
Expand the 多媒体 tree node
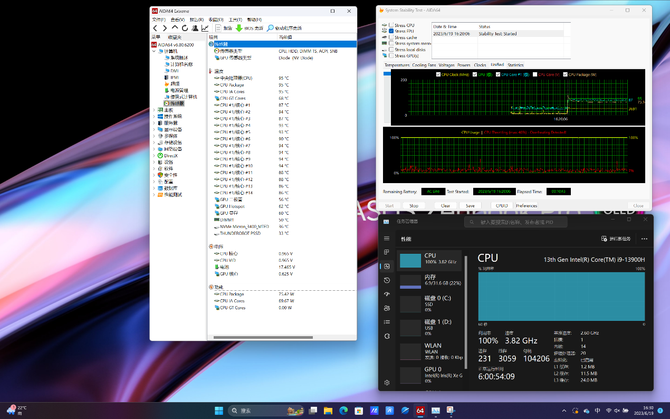coord(154,136)
